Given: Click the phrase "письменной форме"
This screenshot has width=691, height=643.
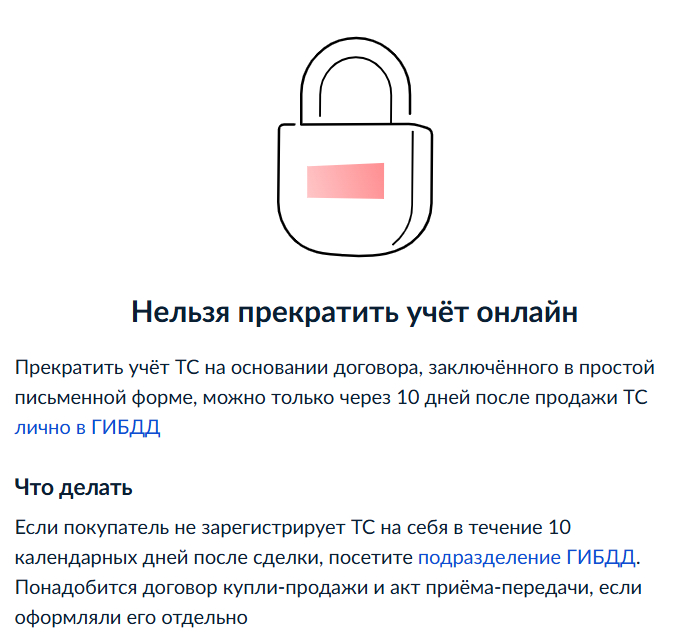Looking at the screenshot, I should pos(104,398).
